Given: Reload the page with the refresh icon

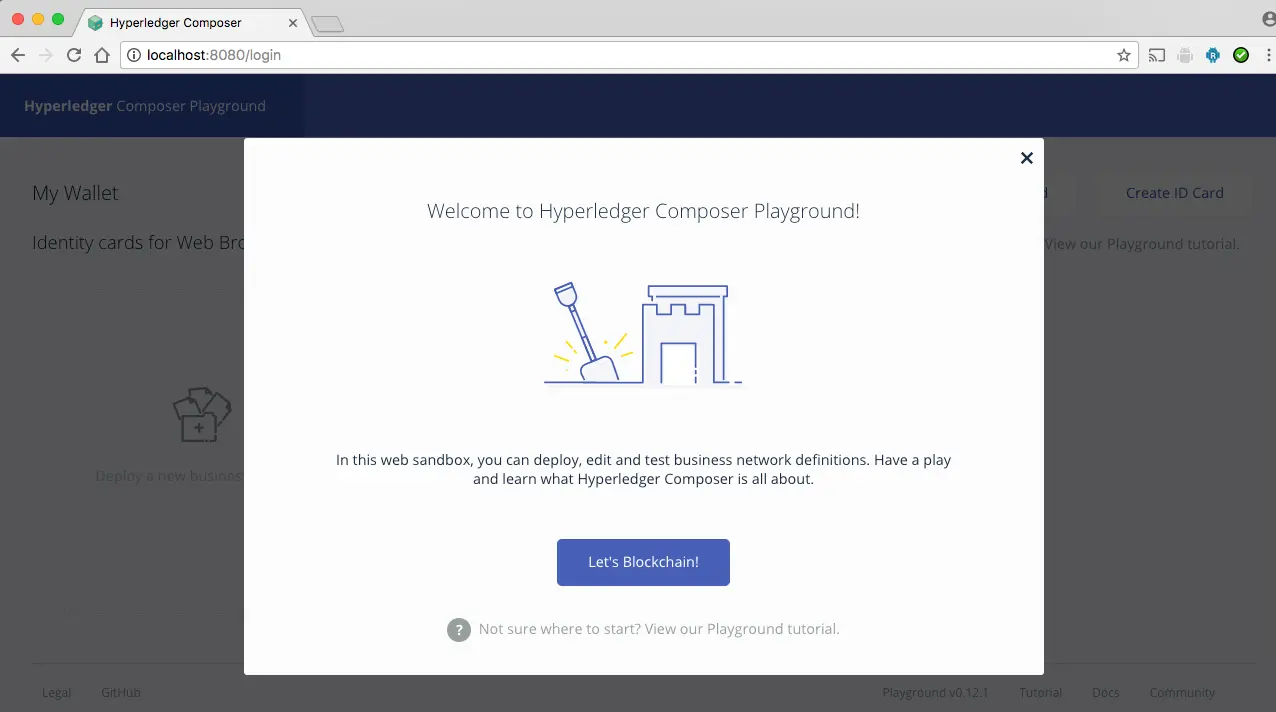Looking at the screenshot, I should point(73,55).
